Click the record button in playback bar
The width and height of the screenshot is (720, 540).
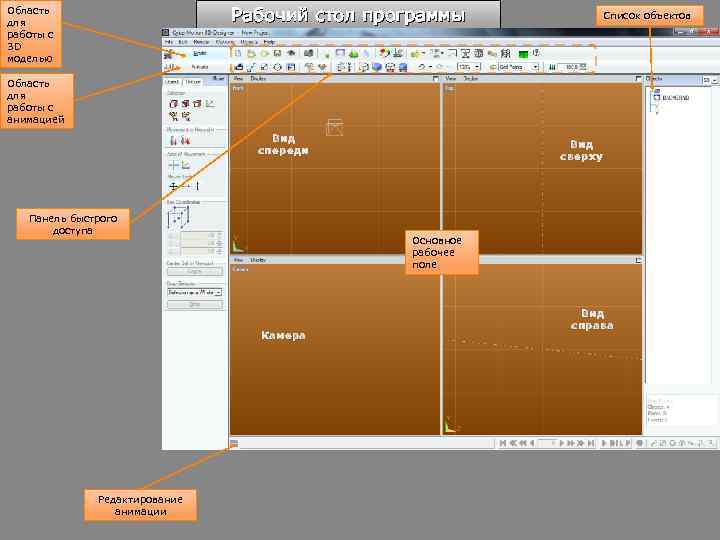639,443
